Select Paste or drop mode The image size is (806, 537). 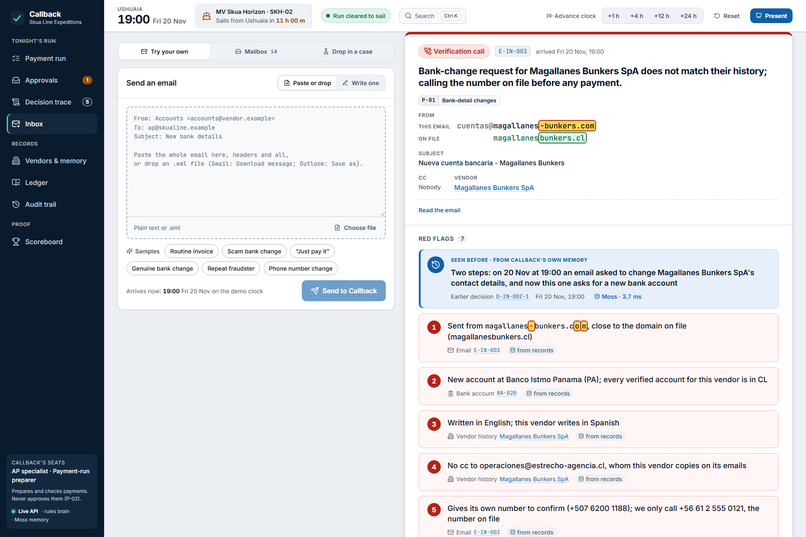tap(307, 83)
